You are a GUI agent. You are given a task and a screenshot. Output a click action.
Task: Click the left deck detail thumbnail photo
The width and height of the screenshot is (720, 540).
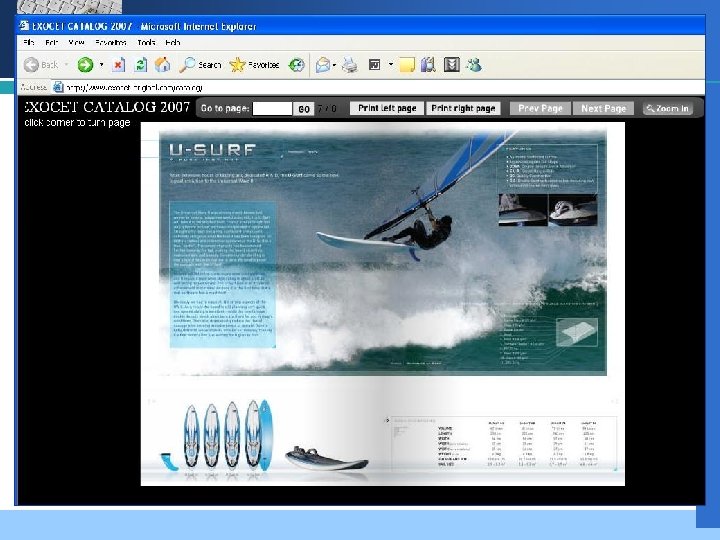(x=523, y=210)
